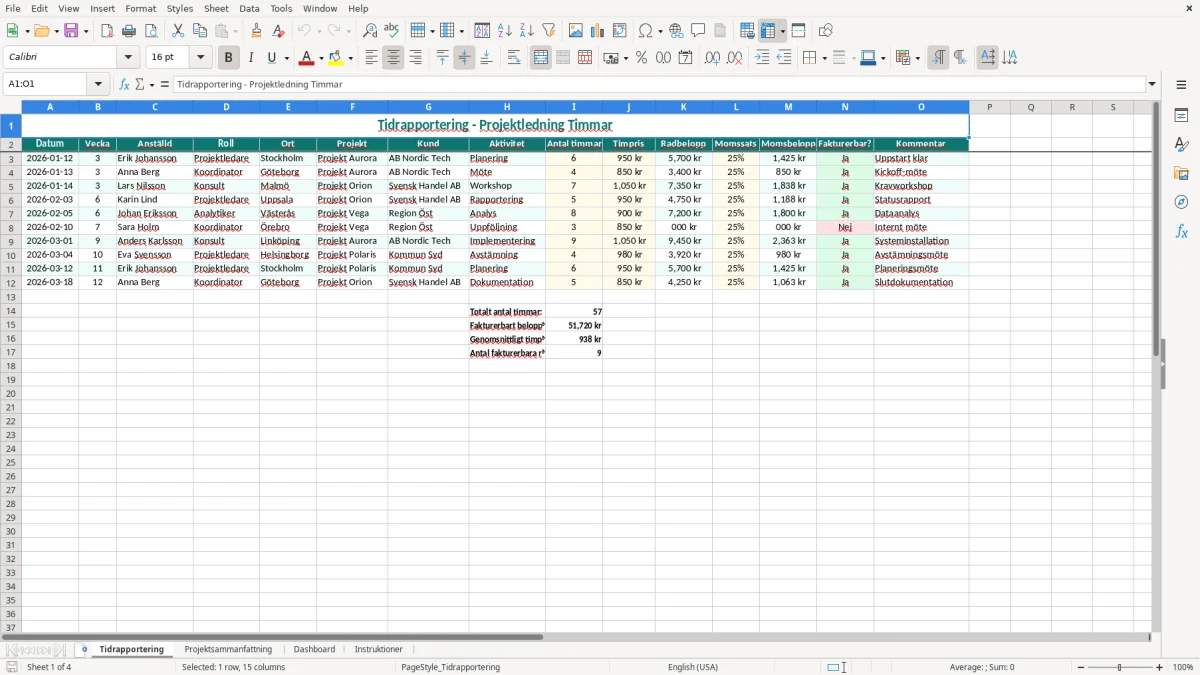1200x675 pixels.
Task: Open font color red swatch
Action: pyautogui.click(x=307, y=58)
